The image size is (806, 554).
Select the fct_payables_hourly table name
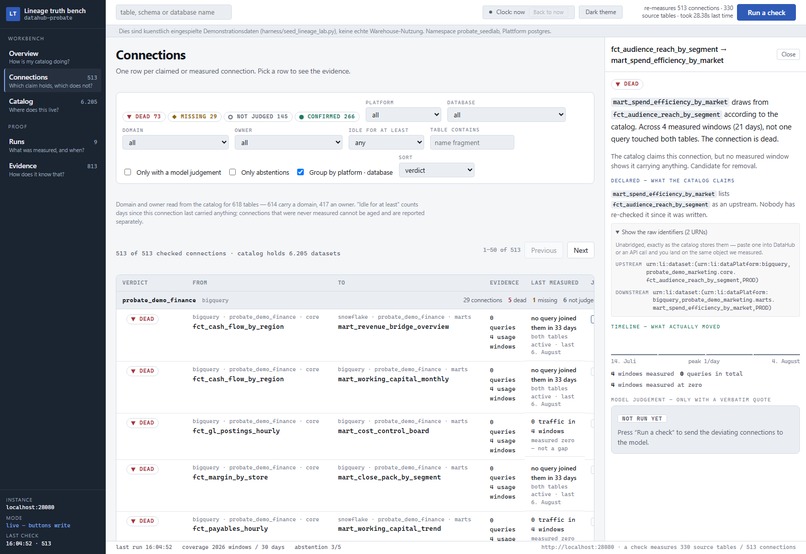[230, 529]
